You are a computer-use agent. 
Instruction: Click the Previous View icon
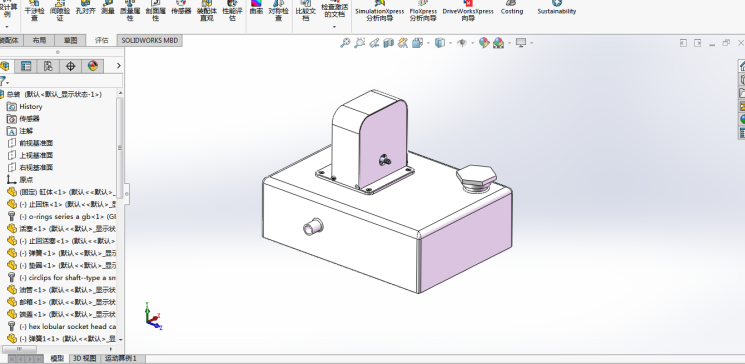point(374,43)
